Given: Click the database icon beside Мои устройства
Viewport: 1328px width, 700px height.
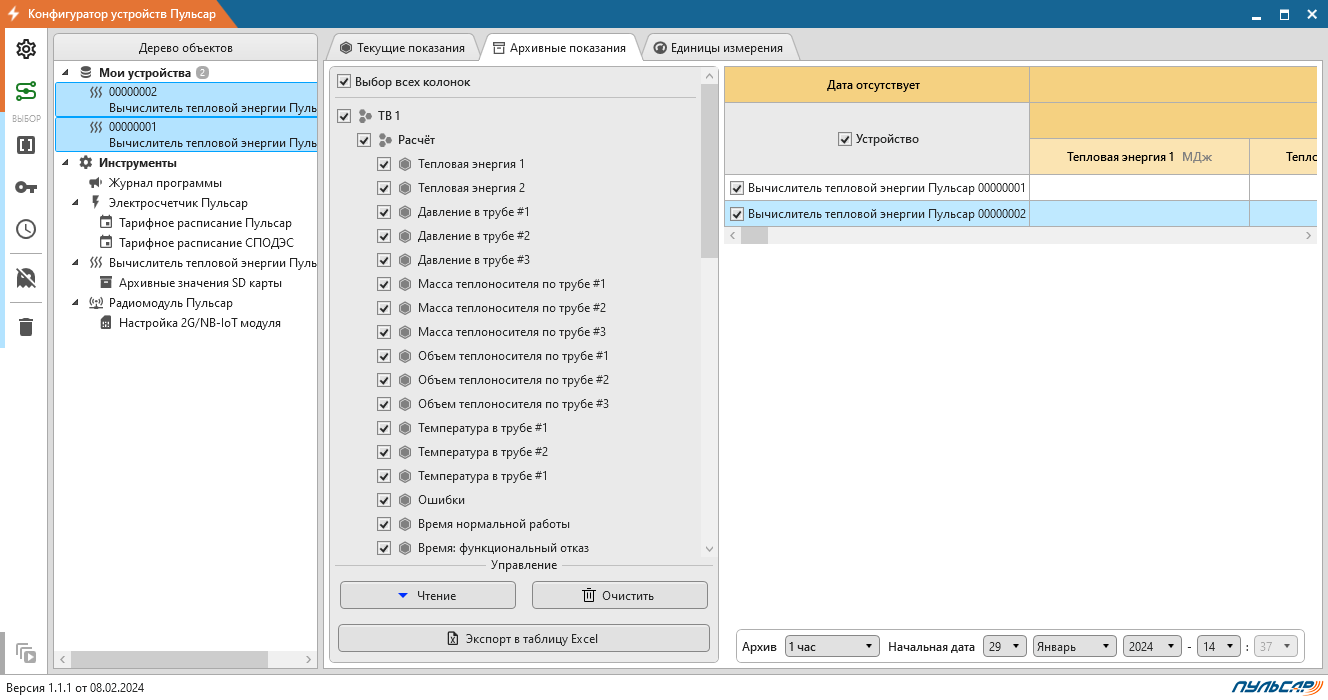Looking at the screenshot, I should click(x=86, y=73).
